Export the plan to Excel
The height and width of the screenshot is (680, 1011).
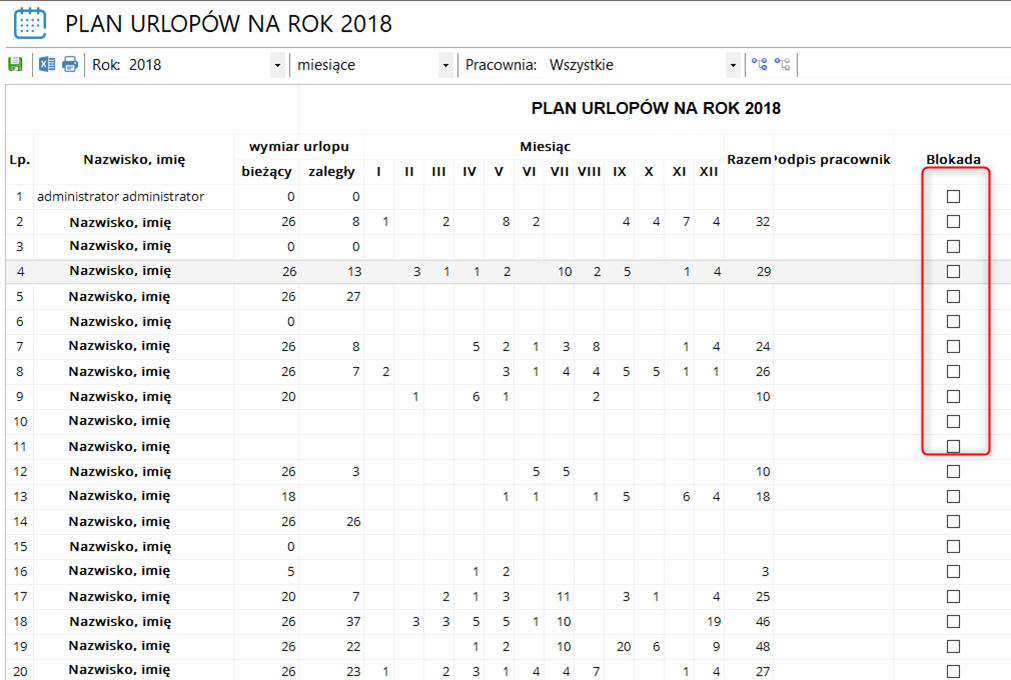(46, 64)
